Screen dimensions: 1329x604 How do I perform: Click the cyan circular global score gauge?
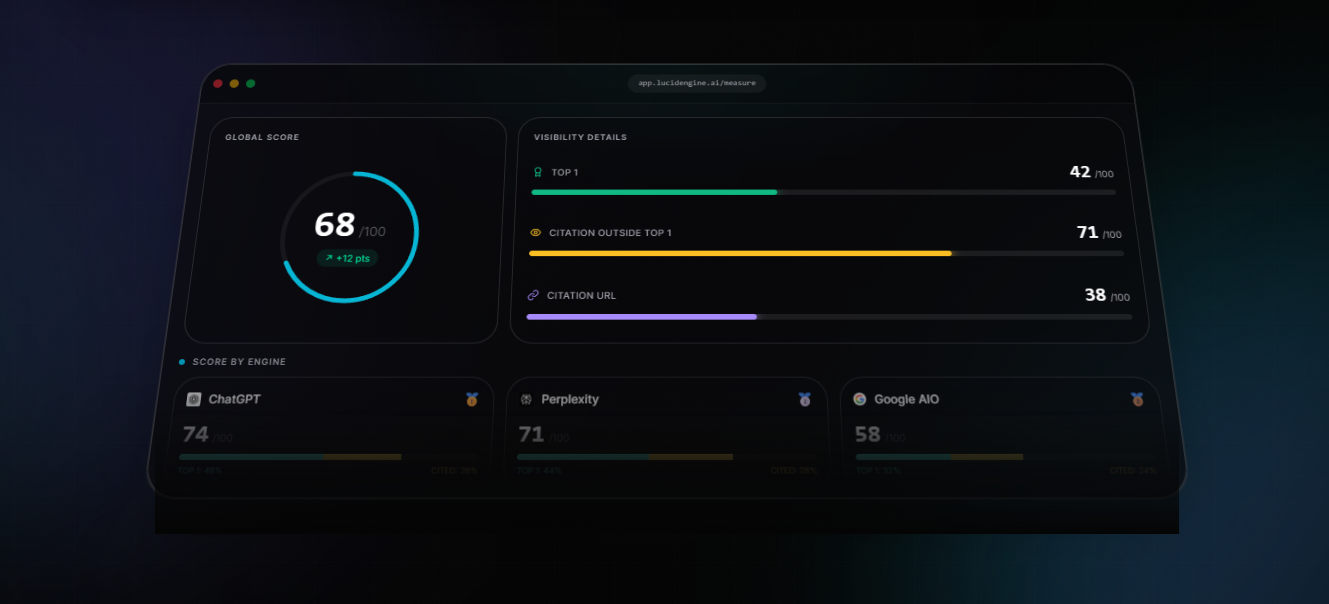(x=349, y=236)
